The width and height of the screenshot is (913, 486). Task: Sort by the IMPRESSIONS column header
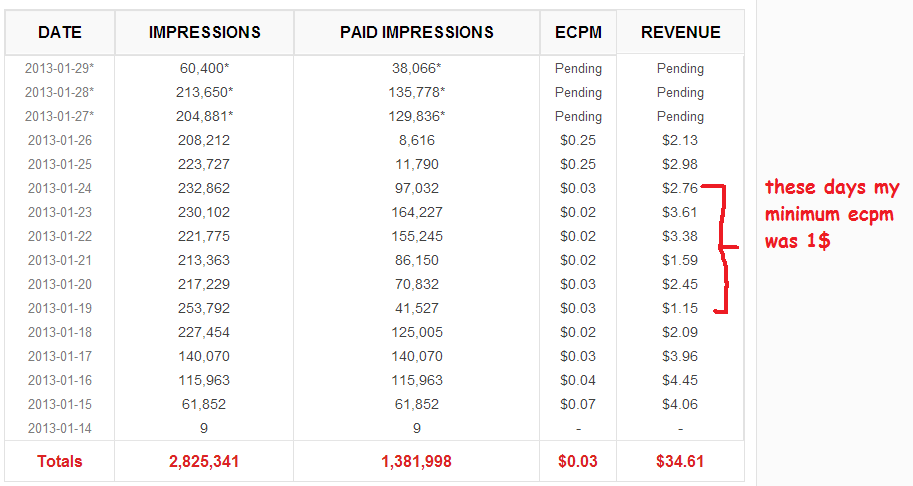pyautogui.click(x=204, y=32)
